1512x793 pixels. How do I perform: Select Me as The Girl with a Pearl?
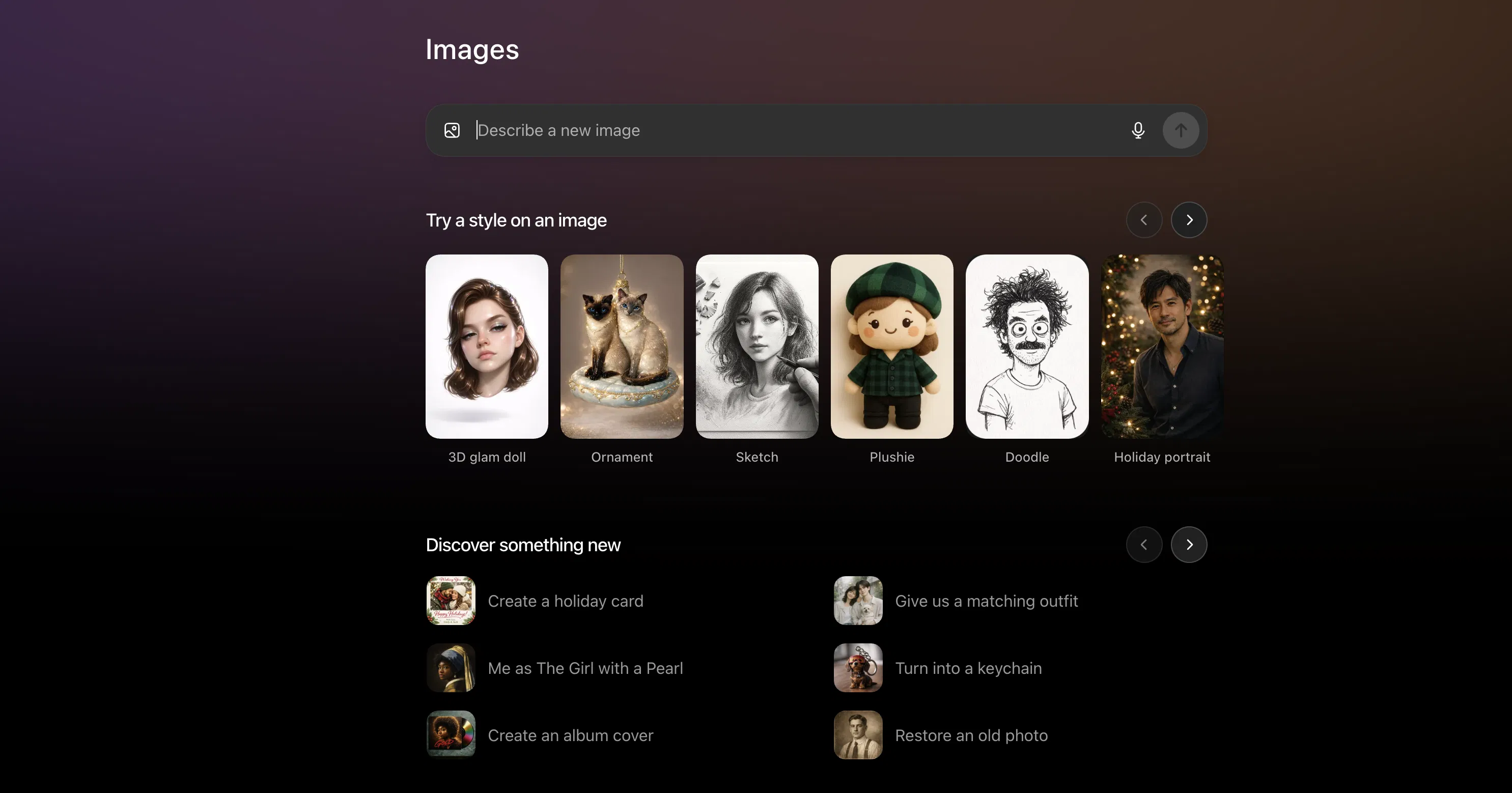click(x=585, y=668)
